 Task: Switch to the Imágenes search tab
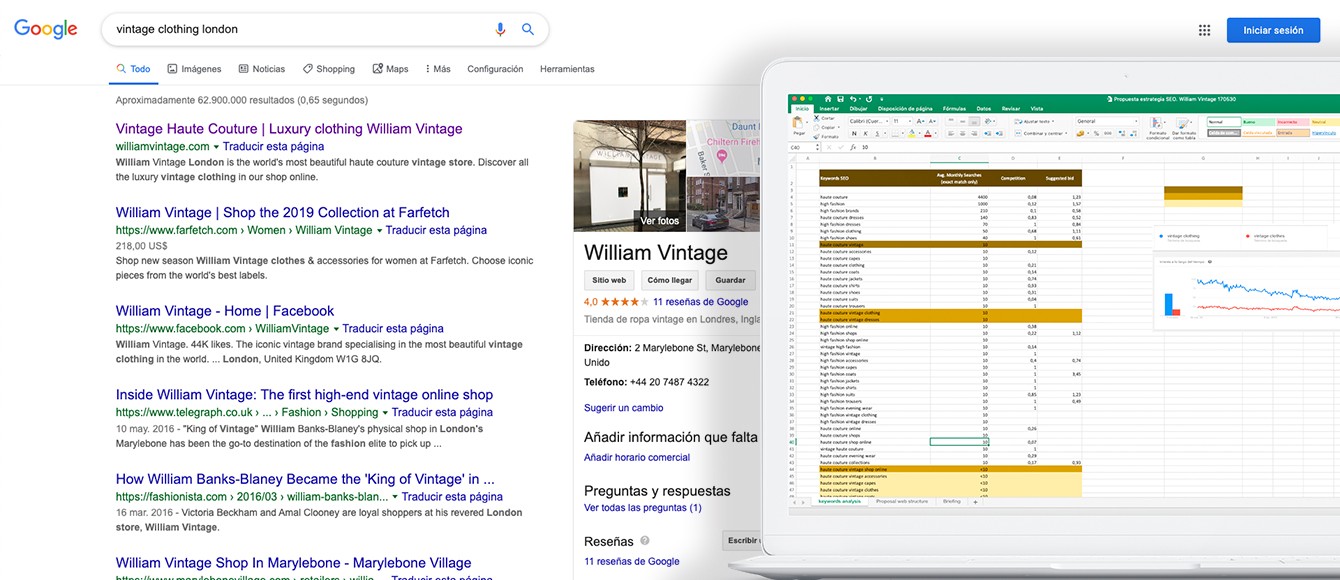tap(194, 69)
